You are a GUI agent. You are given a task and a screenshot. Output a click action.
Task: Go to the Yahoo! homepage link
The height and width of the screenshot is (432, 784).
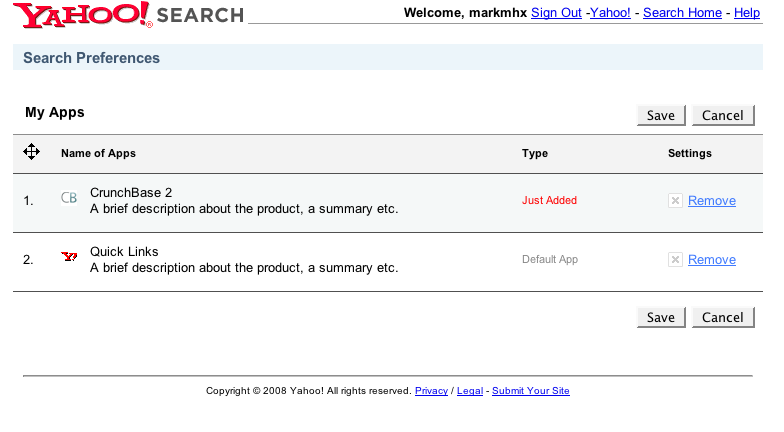point(610,13)
